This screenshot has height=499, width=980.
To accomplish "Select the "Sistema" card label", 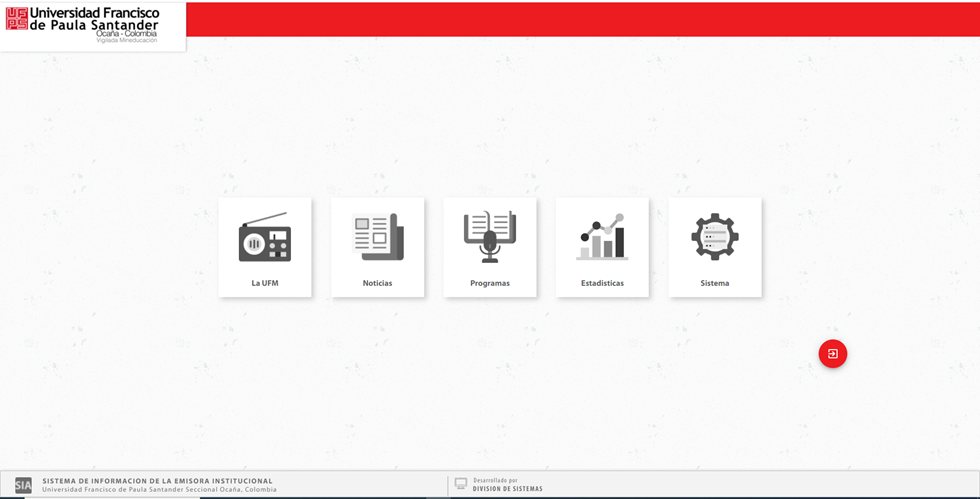I will point(714,283).
